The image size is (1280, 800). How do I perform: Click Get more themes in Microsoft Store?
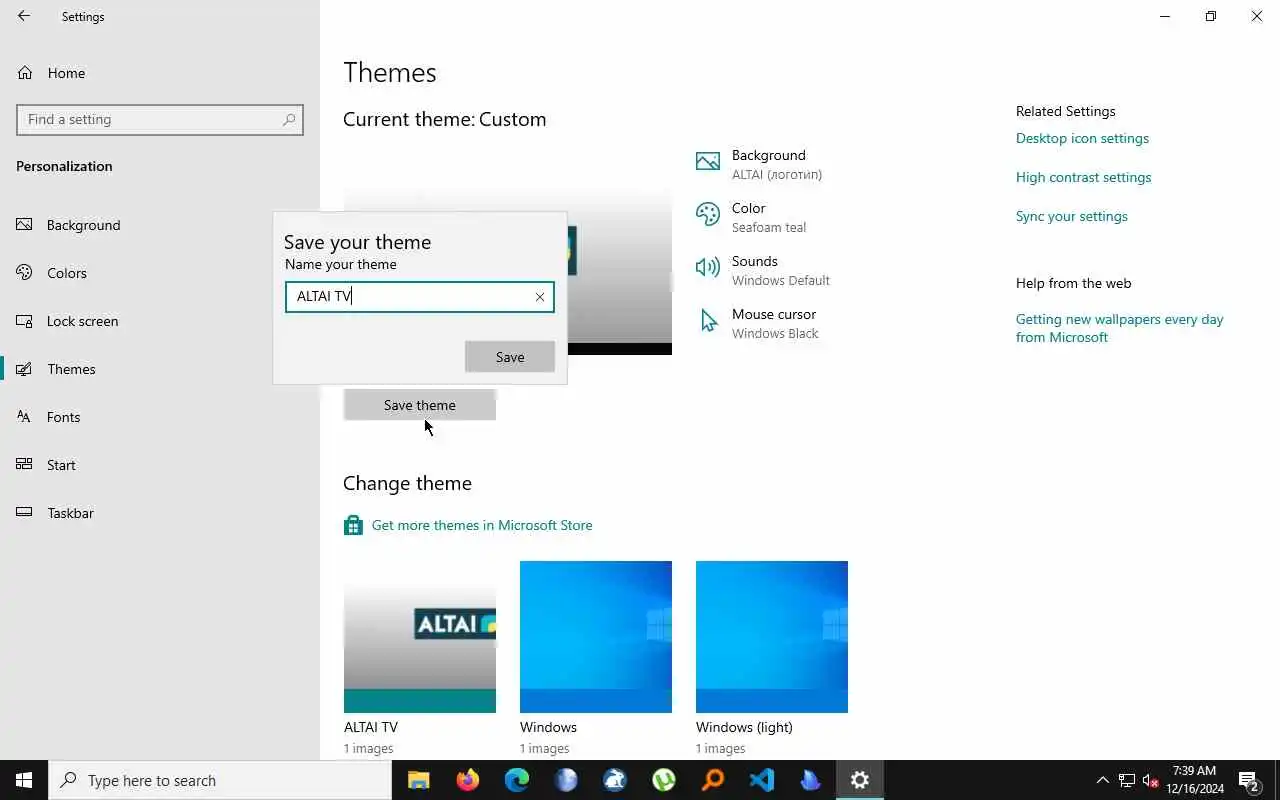tap(482, 525)
